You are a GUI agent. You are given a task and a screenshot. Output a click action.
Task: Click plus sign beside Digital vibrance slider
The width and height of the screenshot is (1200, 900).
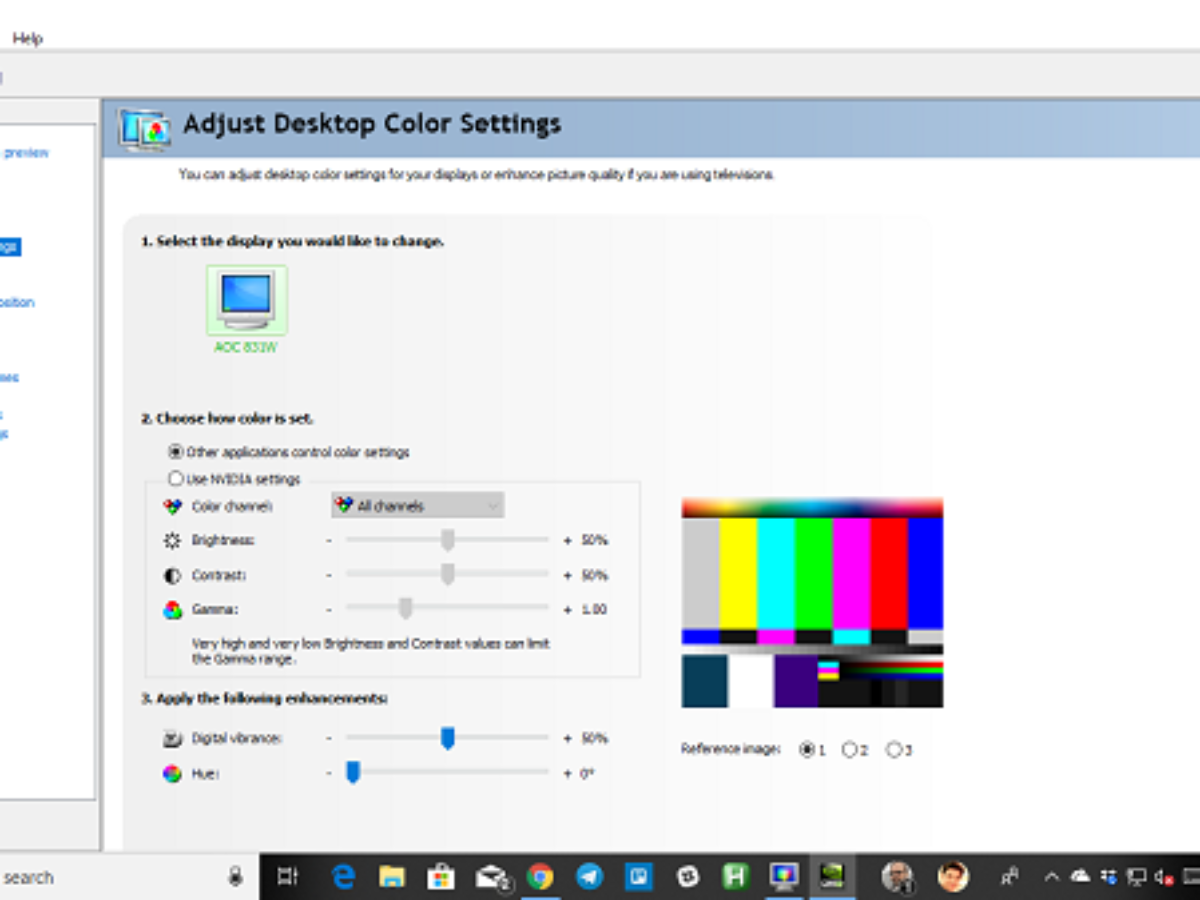pyautogui.click(x=567, y=738)
